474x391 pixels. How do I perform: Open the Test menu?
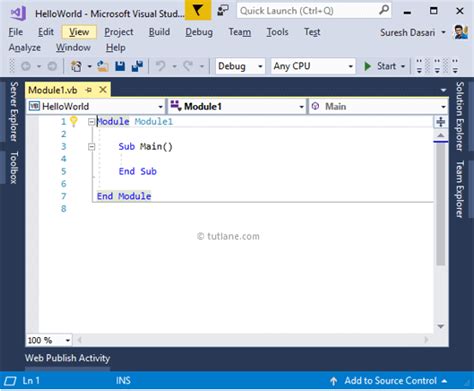pyautogui.click(x=312, y=32)
